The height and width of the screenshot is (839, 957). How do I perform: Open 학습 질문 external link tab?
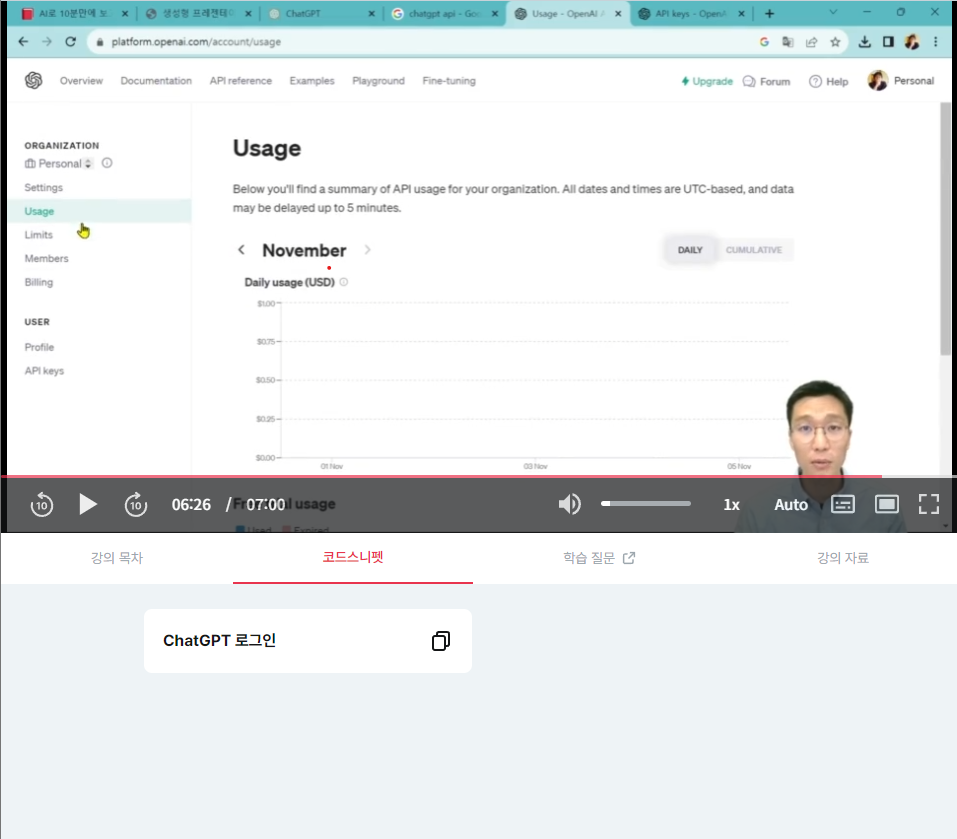[599, 558]
